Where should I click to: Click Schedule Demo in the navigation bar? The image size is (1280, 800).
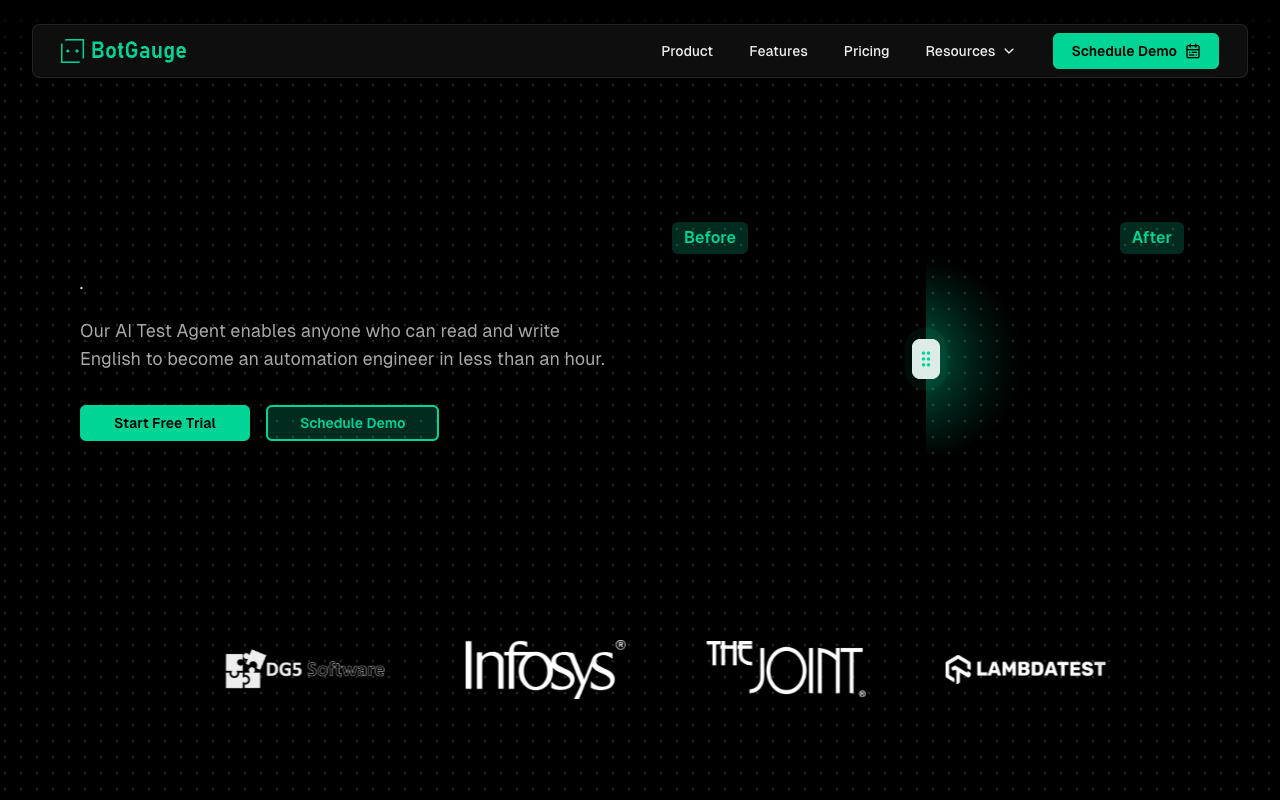pos(1136,51)
